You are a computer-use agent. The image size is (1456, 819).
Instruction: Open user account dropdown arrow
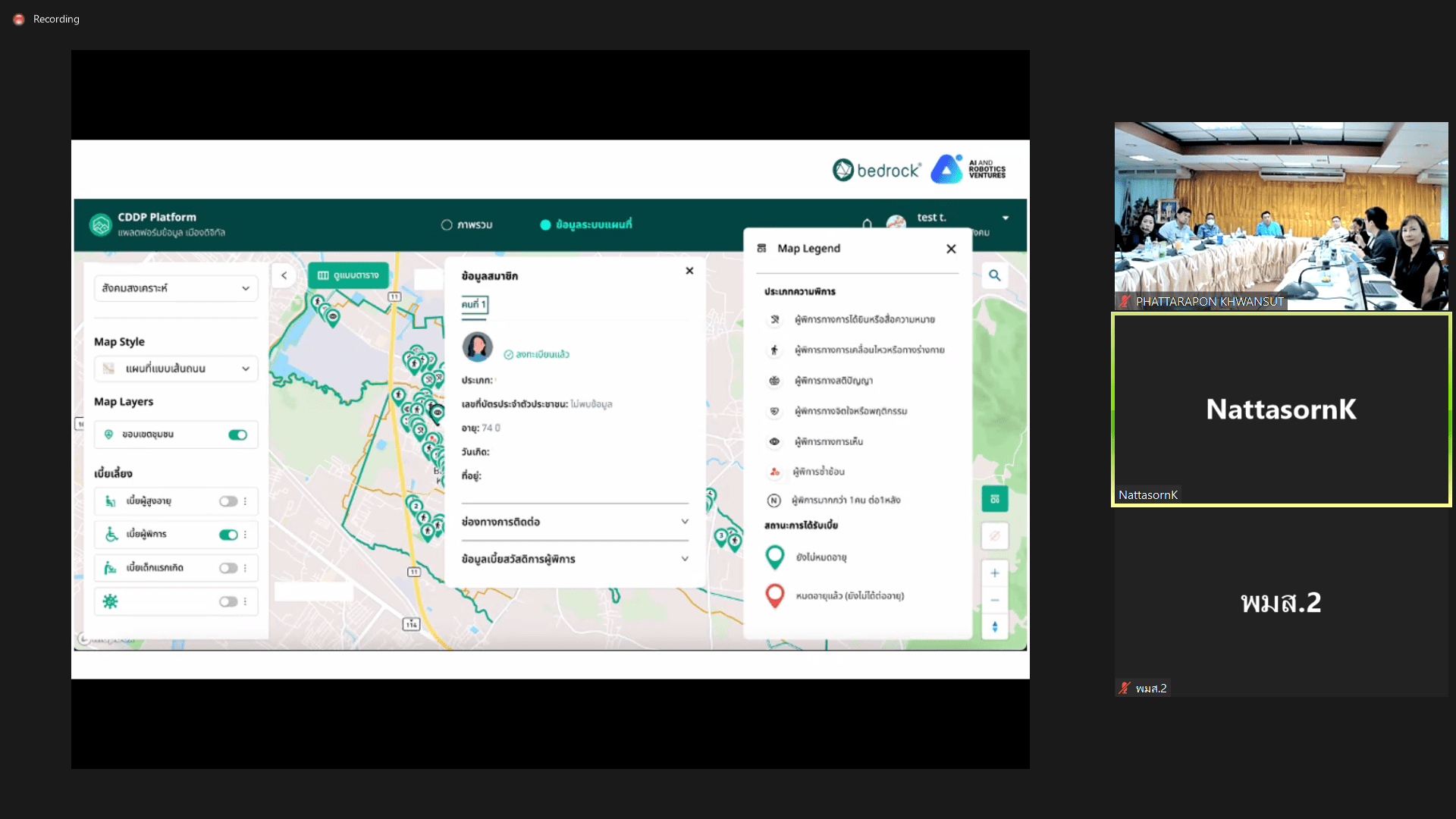point(1006,218)
